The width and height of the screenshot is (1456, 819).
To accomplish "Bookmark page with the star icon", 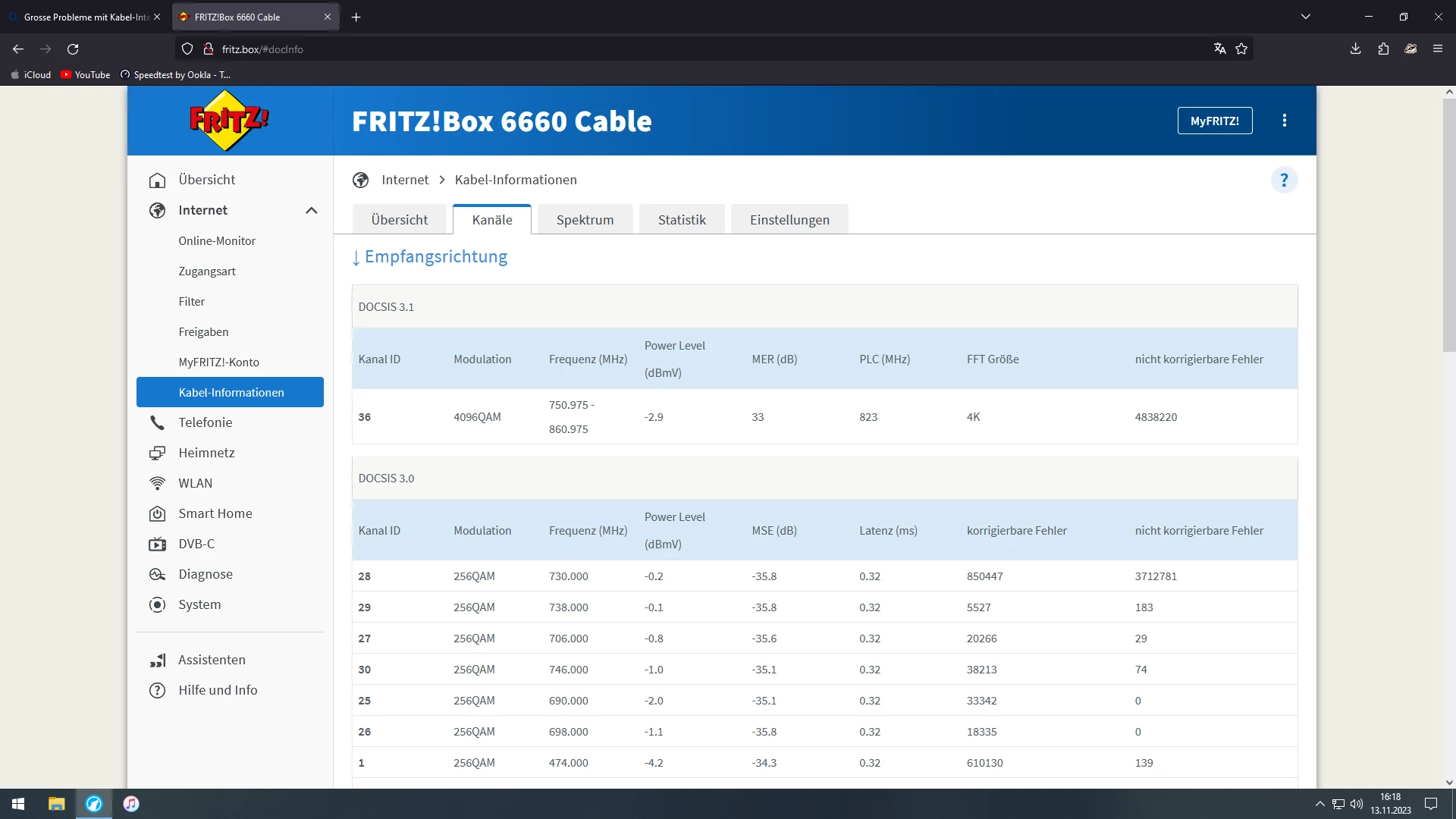I will (1241, 49).
